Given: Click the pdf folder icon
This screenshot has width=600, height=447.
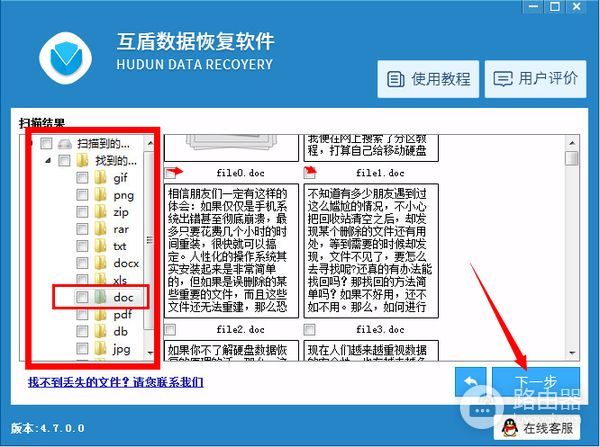Looking at the screenshot, I should click(100, 314).
